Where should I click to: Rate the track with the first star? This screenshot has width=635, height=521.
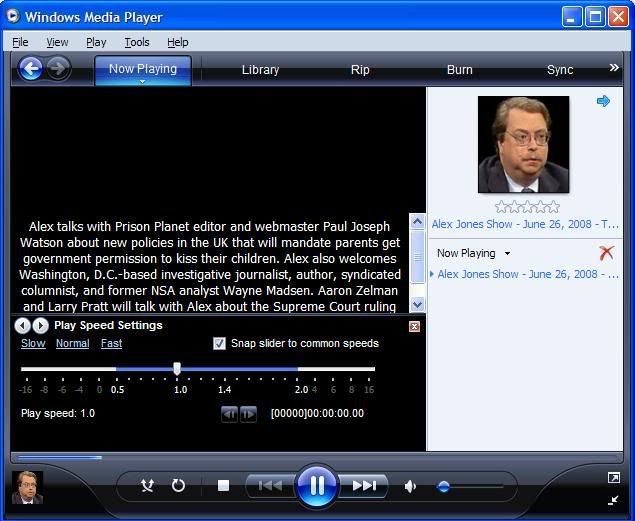(x=501, y=207)
